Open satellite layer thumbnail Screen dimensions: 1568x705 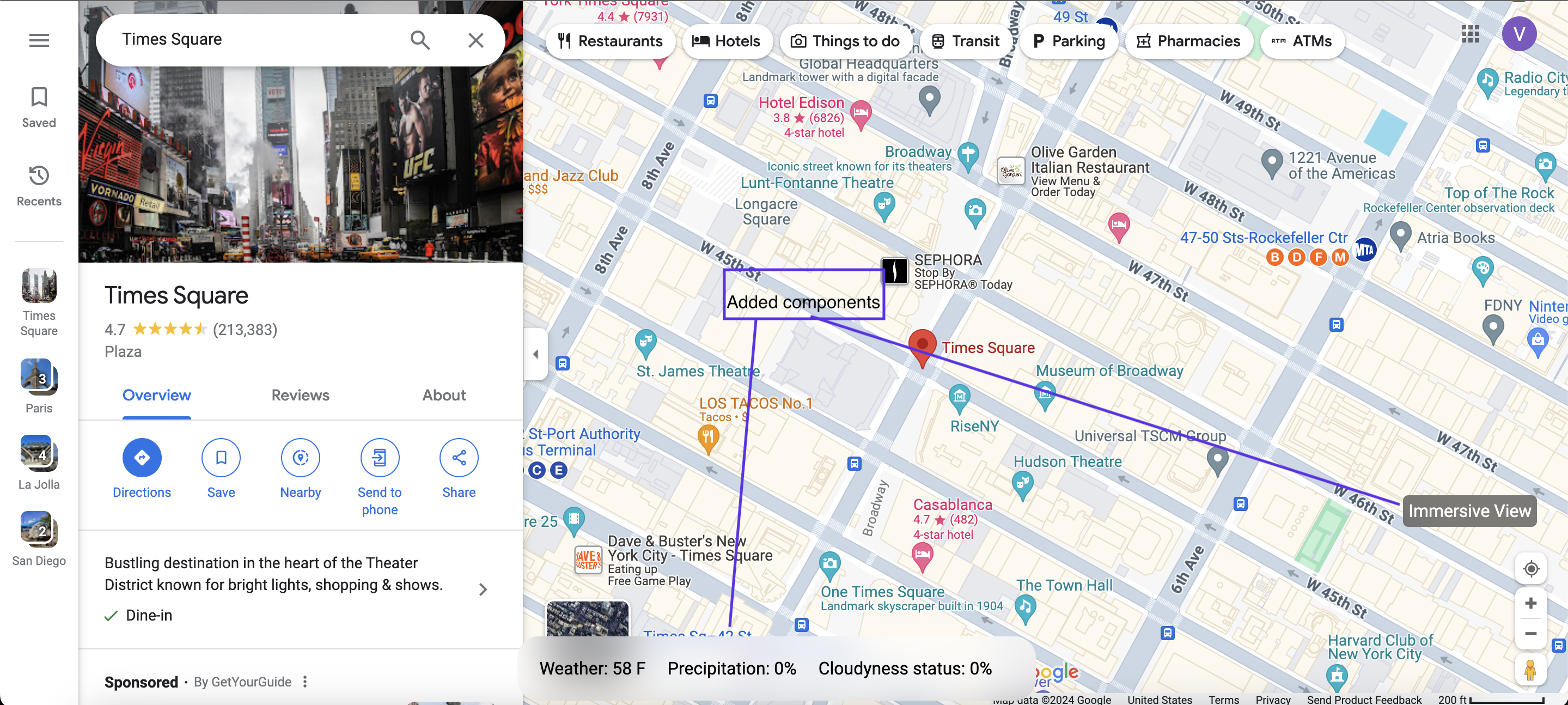pos(588,618)
